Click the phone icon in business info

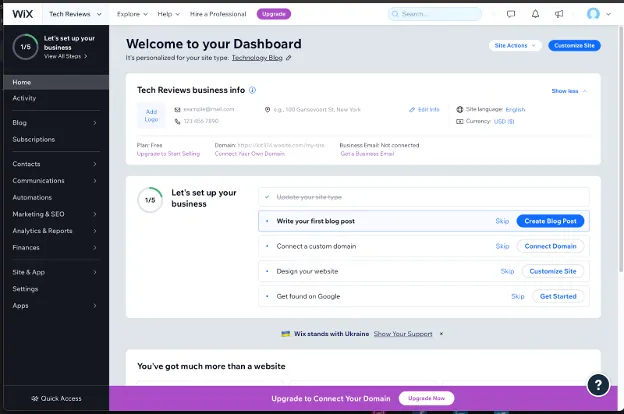pos(177,121)
